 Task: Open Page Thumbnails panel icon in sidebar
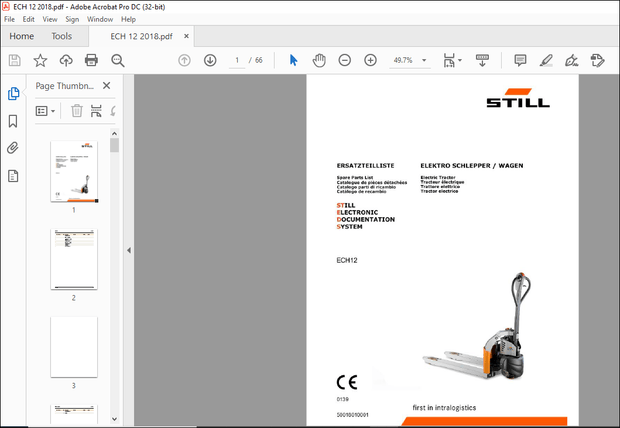(13, 93)
